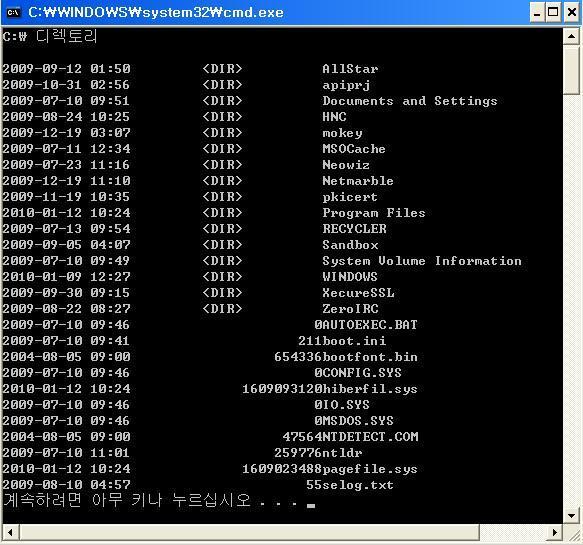Click the 0CONFIG.SYS file entry
The width and height of the screenshot is (583, 545).
(358, 373)
